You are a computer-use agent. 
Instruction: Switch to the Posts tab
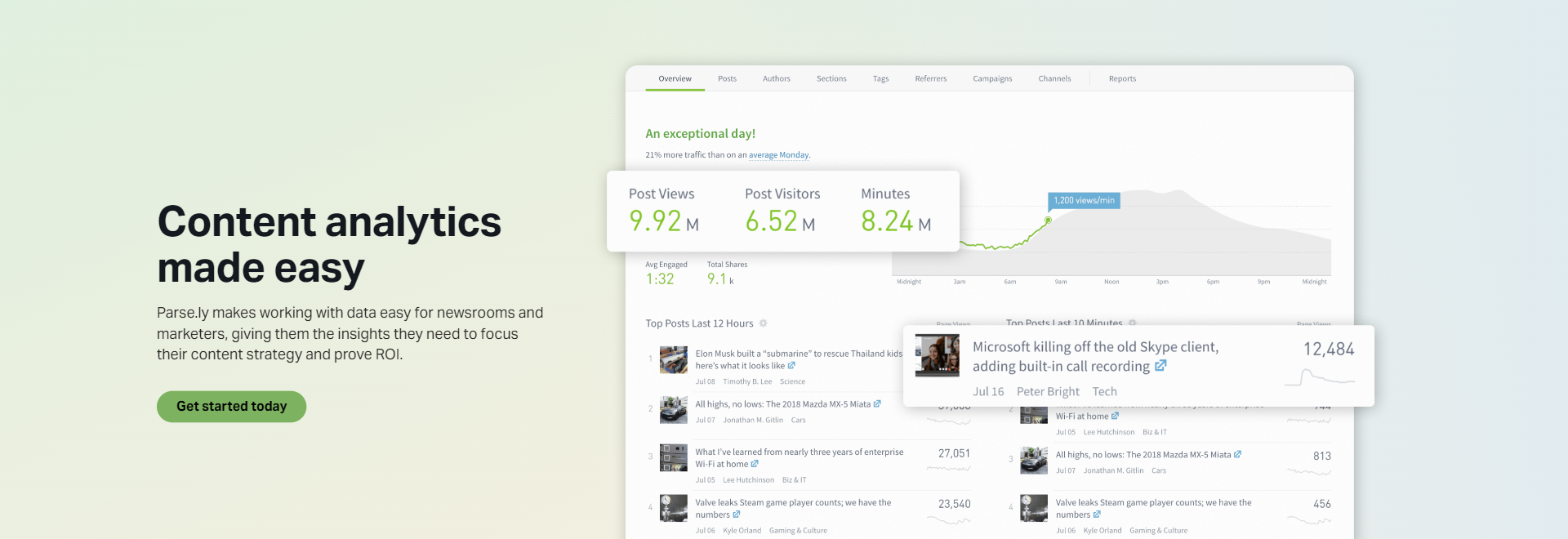pos(727,78)
